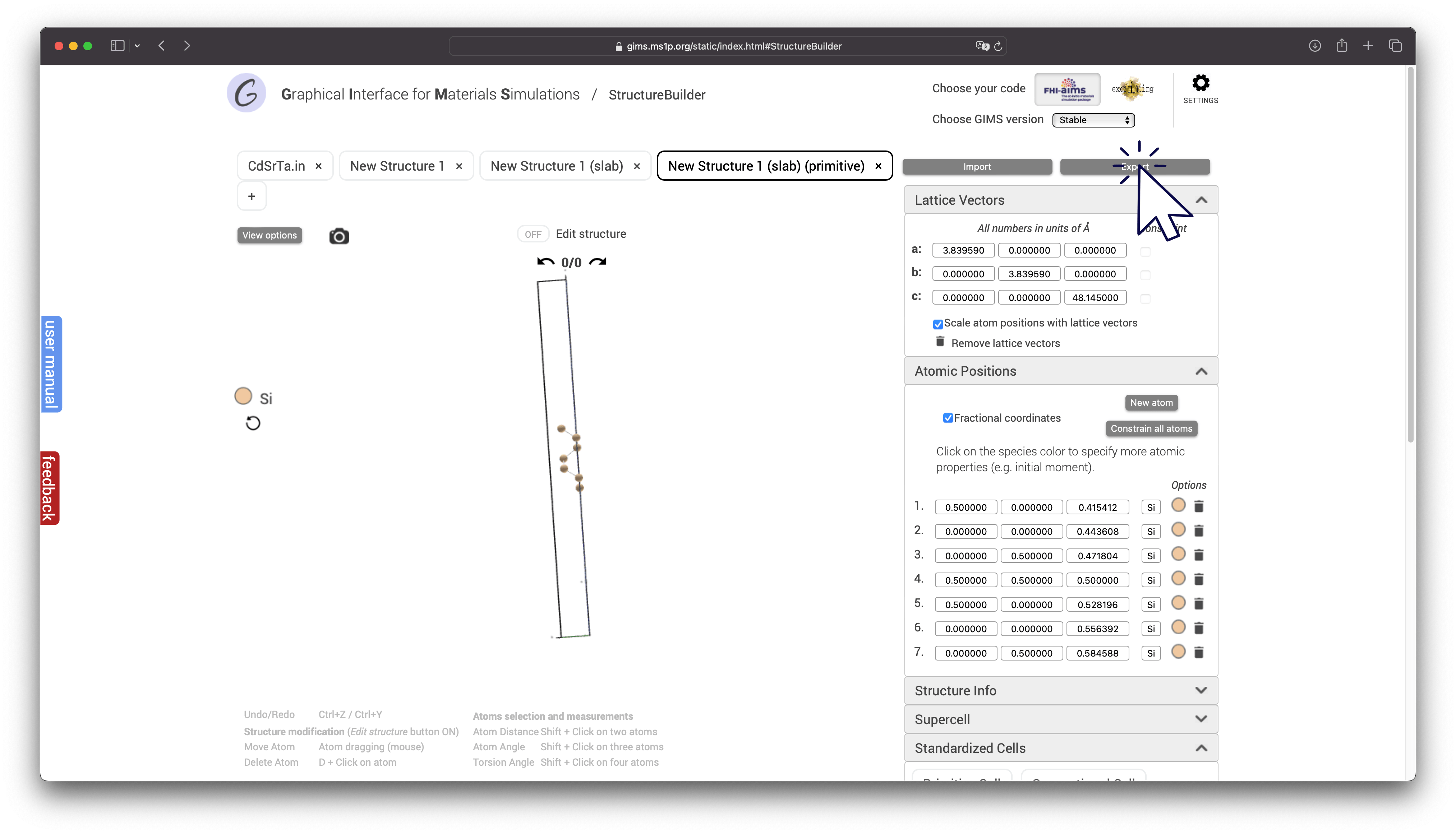Select the exciting code logo
Image resolution: width=1456 pixels, height=834 pixels.
point(1132,89)
